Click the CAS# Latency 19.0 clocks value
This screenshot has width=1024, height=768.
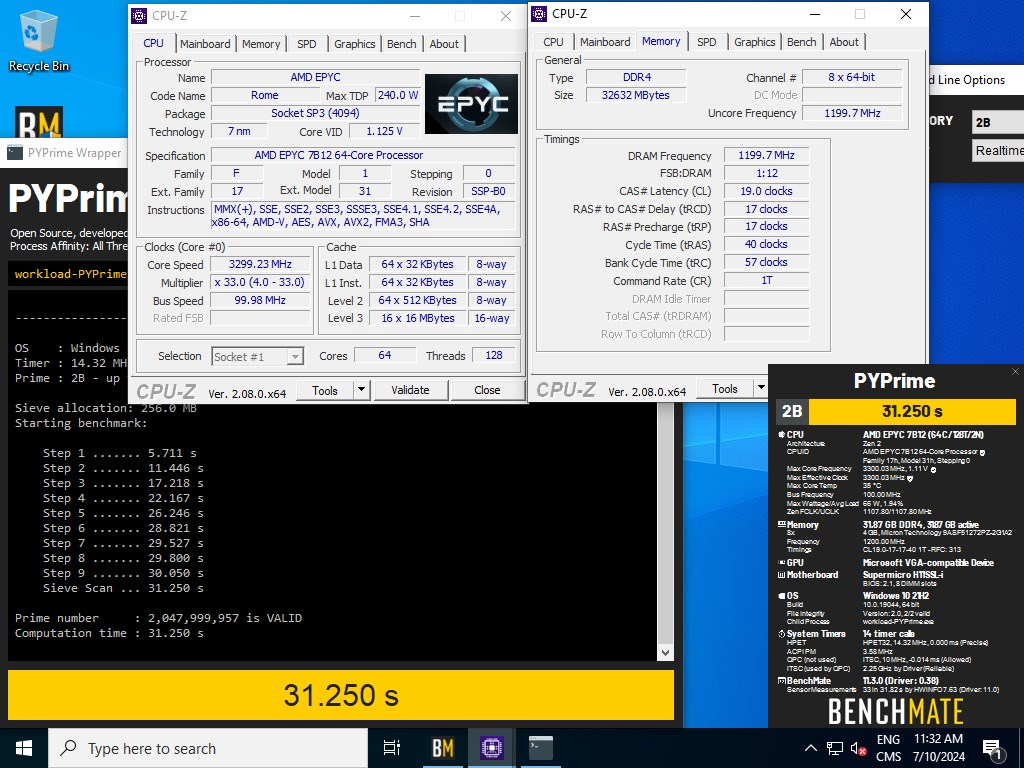(x=767, y=191)
